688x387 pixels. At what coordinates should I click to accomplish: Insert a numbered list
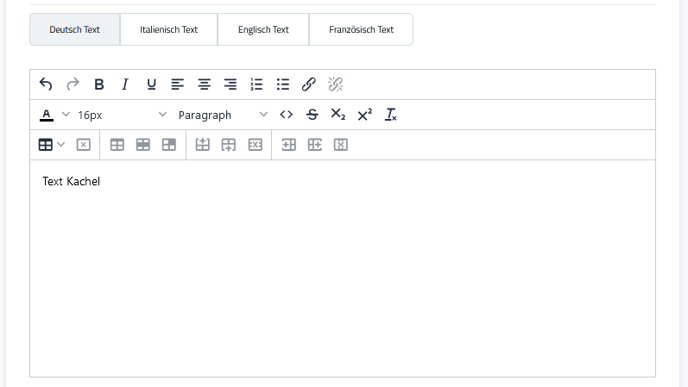click(x=257, y=84)
